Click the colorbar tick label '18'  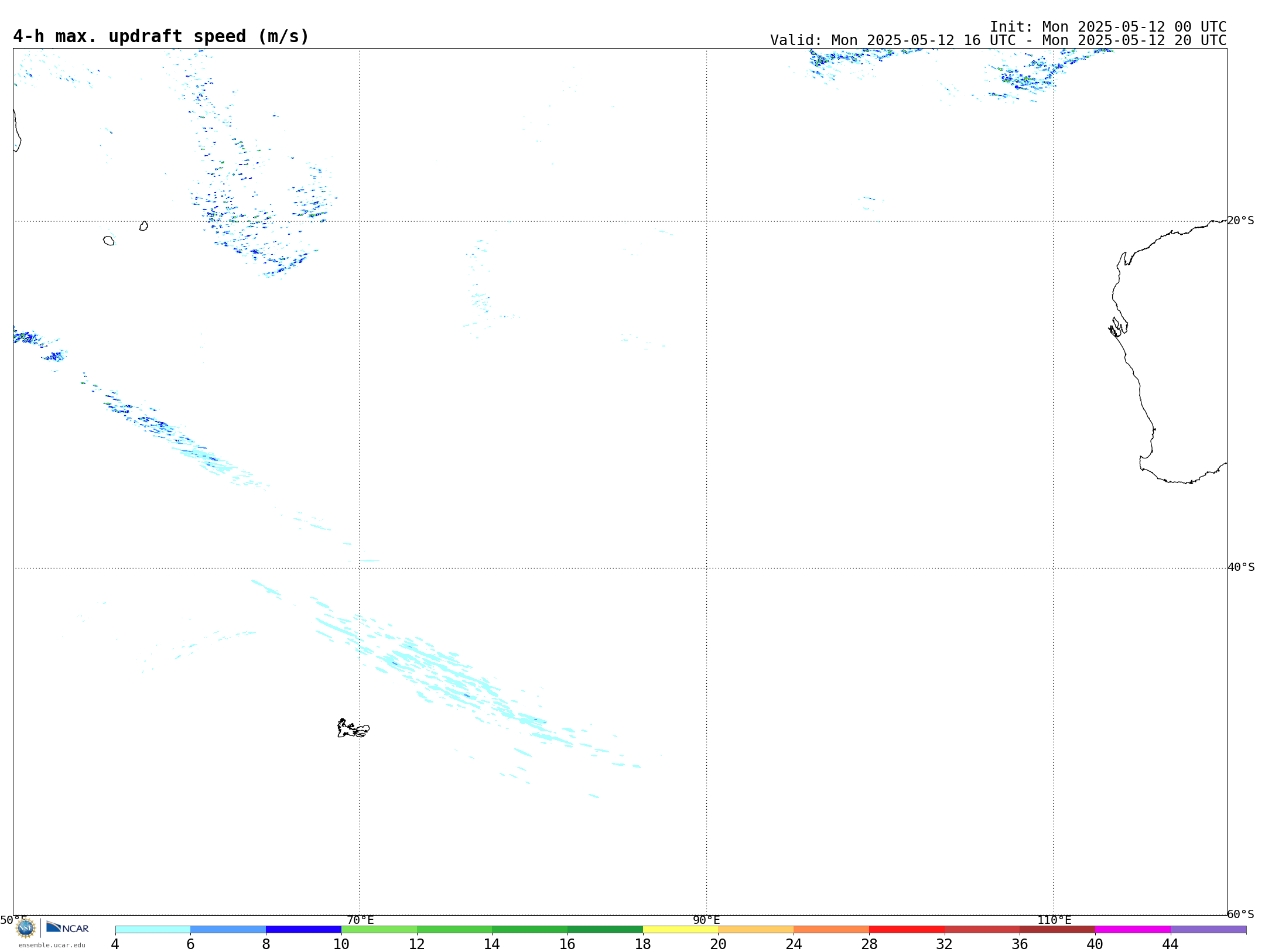[643, 944]
